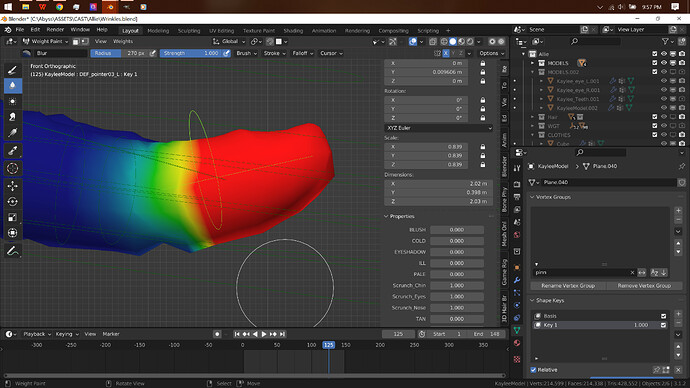Toggle Hair collection exclude checkbox
Image resolution: width=690 pixels, height=388 pixels.
coord(655,117)
